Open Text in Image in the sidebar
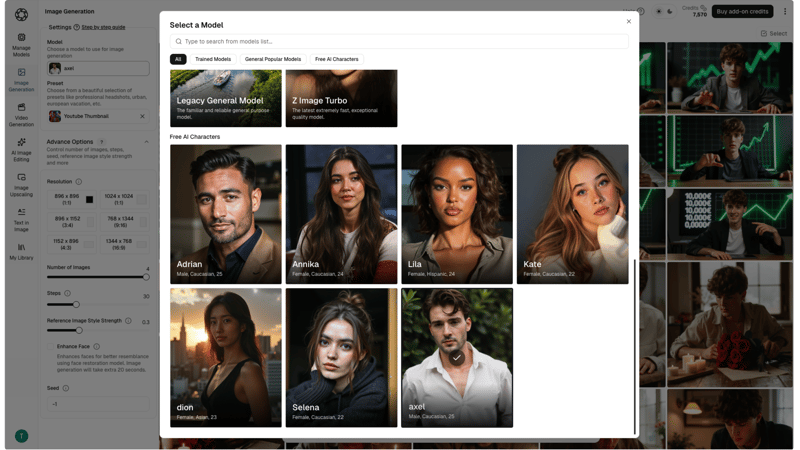The height and width of the screenshot is (450, 800). pyautogui.click(x=21, y=220)
